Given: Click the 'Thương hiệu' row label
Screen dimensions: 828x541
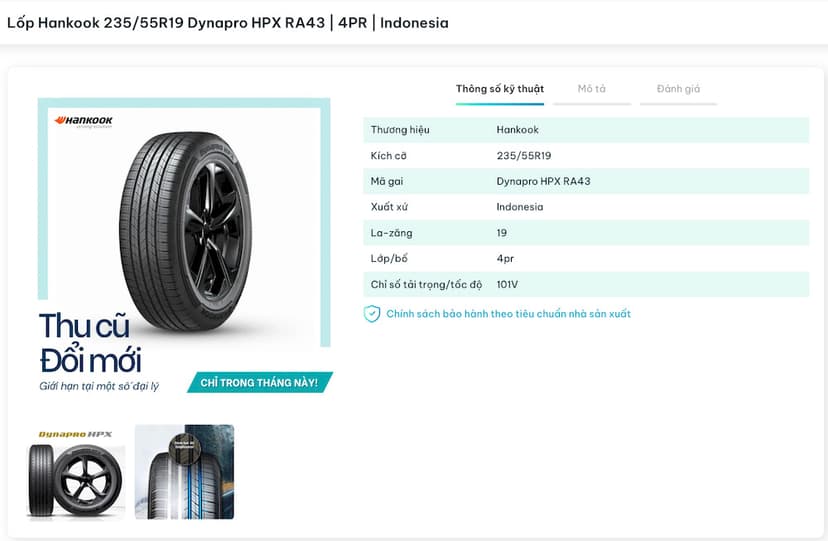Looking at the screenshot, I should pos(400,130).
